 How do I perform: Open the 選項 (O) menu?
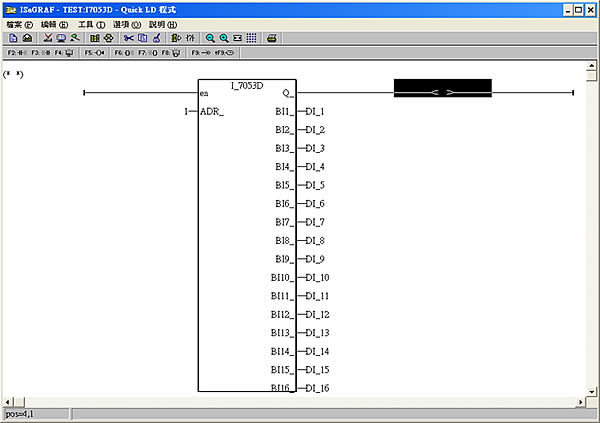126,24
